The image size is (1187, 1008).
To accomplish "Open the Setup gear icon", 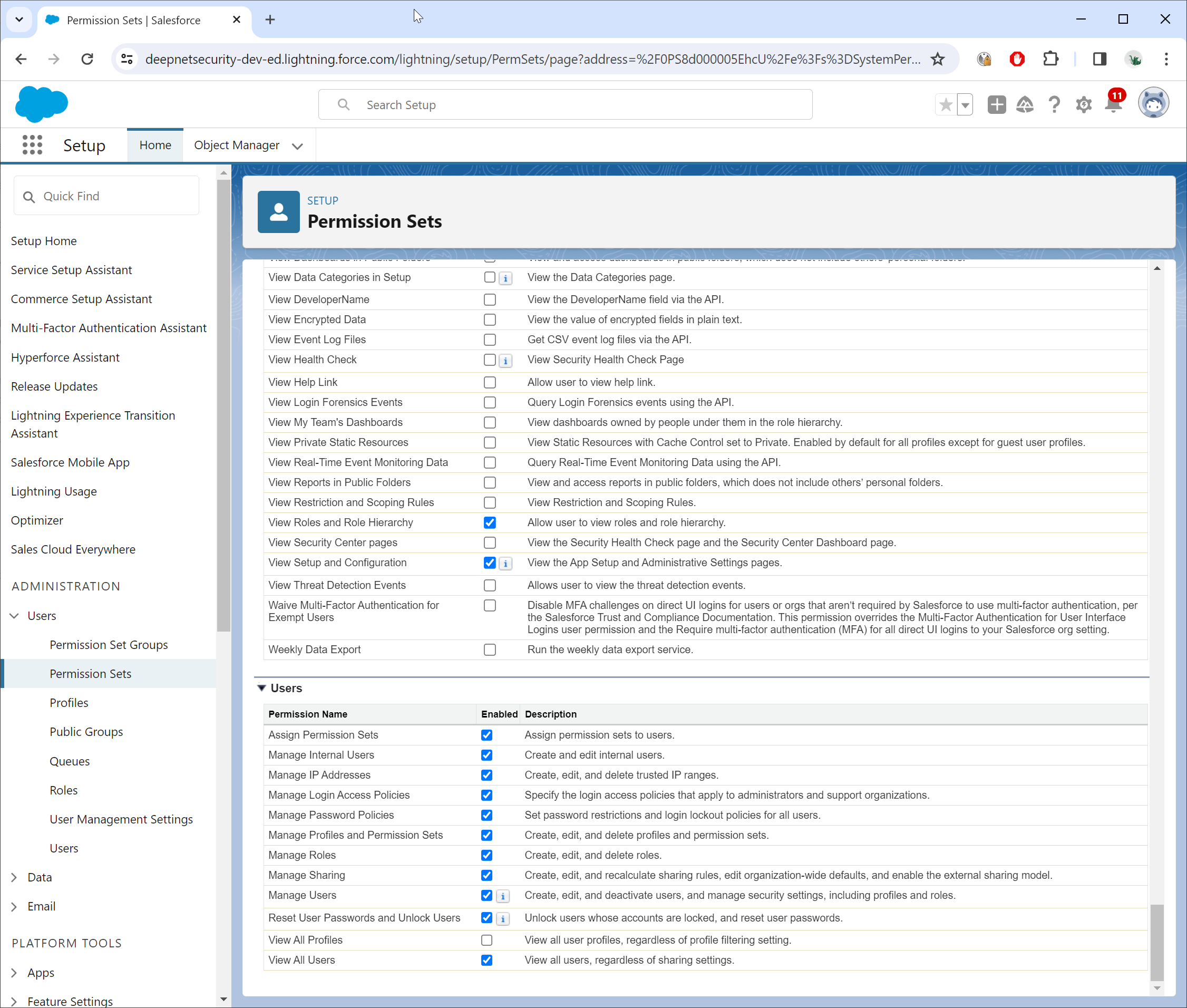I will (x=1084, y=105).
